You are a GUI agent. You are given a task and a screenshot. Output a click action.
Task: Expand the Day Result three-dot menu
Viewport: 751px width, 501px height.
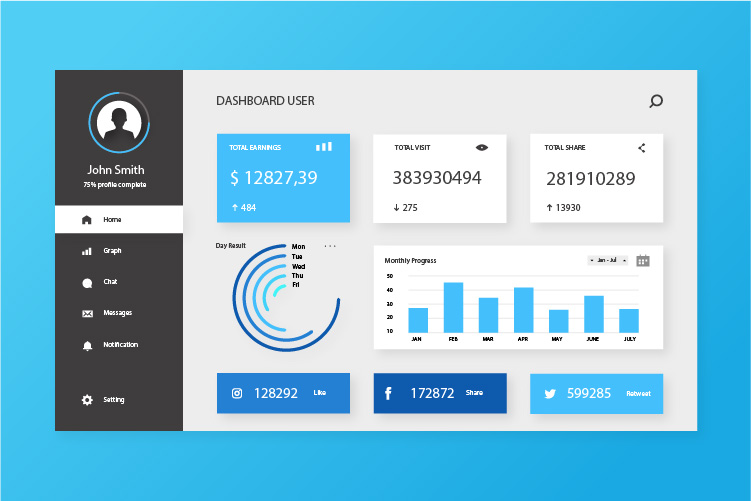coord(330,246)
